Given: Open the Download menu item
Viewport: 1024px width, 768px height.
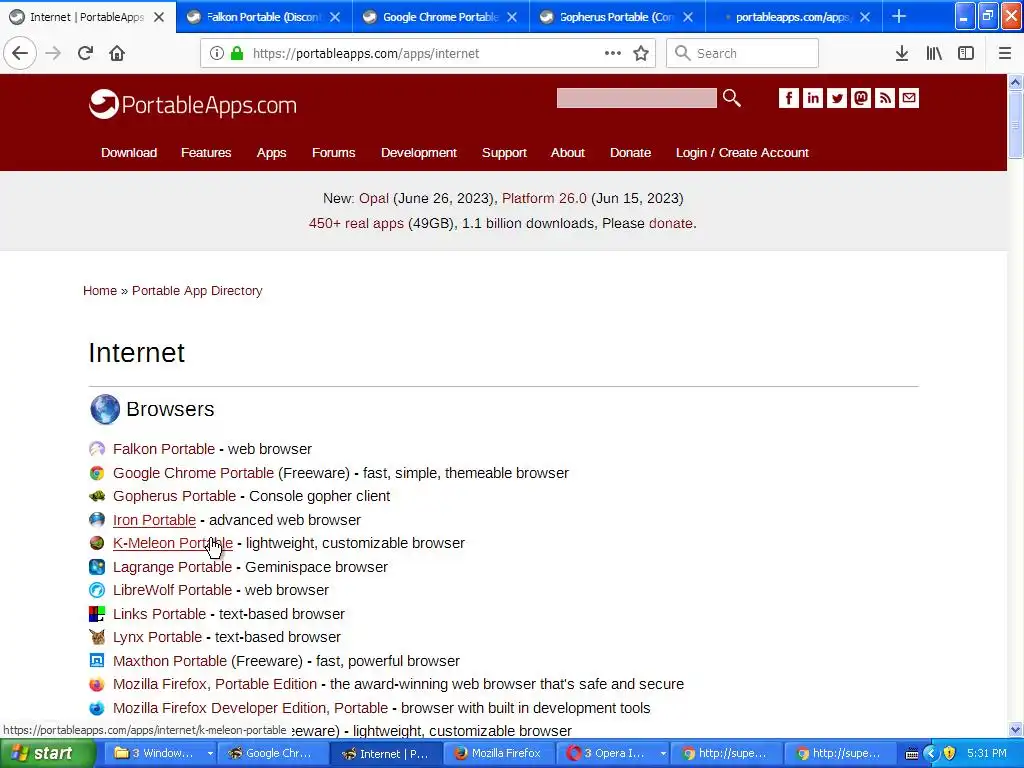Looking at the screenshot, I should point(129,152).
